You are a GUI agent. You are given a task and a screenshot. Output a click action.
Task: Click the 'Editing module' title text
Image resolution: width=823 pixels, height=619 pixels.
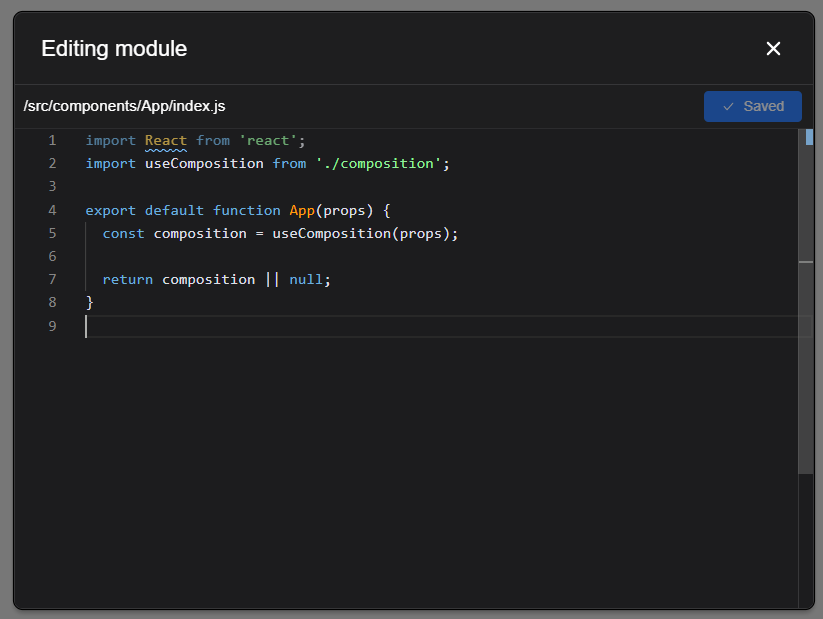pyautogui.click(x=114, y=49)
